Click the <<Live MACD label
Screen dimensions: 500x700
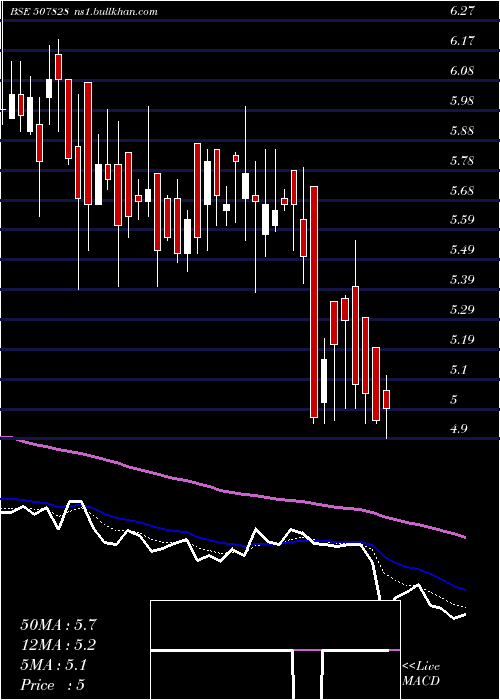coord(421,674)
